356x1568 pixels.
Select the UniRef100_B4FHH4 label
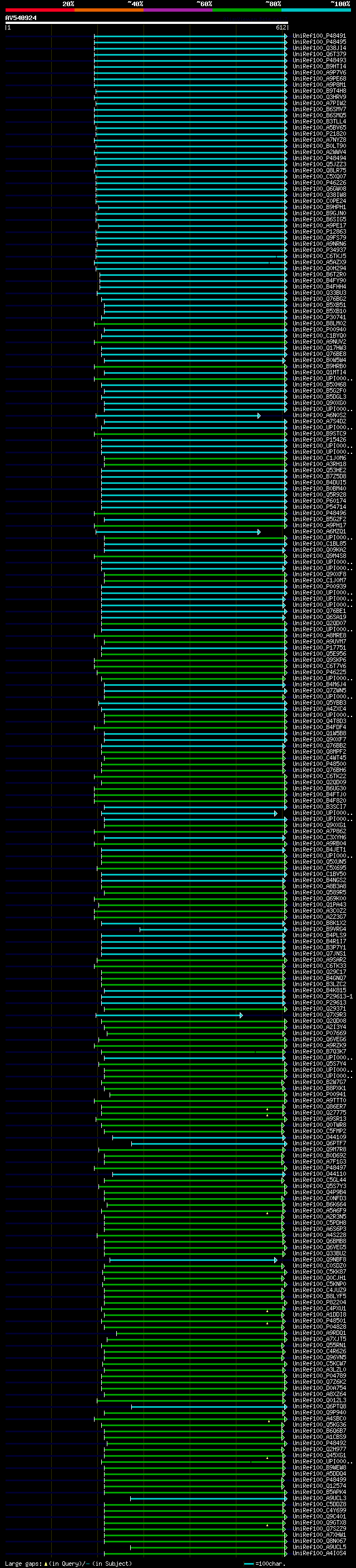(x=319, y=288)
